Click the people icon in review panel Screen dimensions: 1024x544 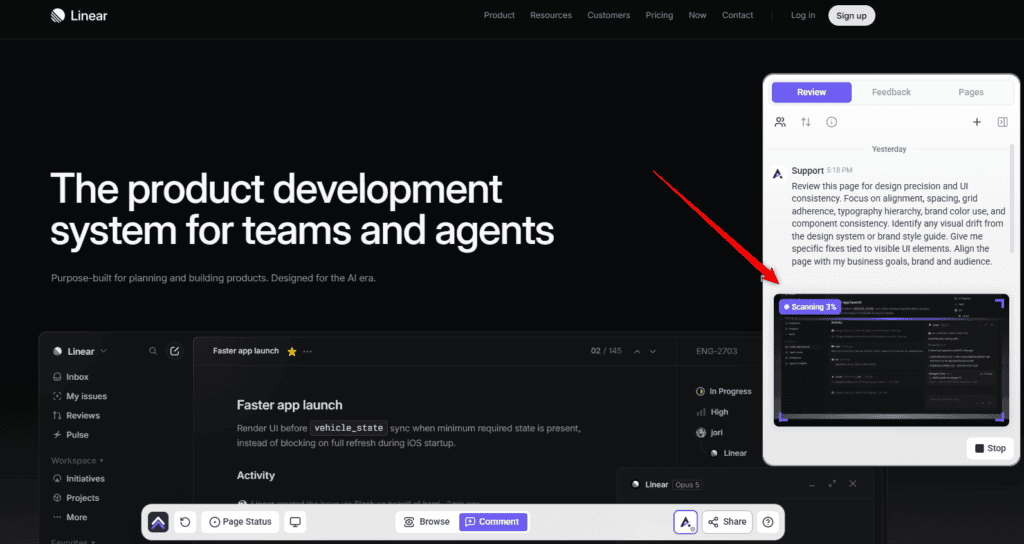(780, 122)
